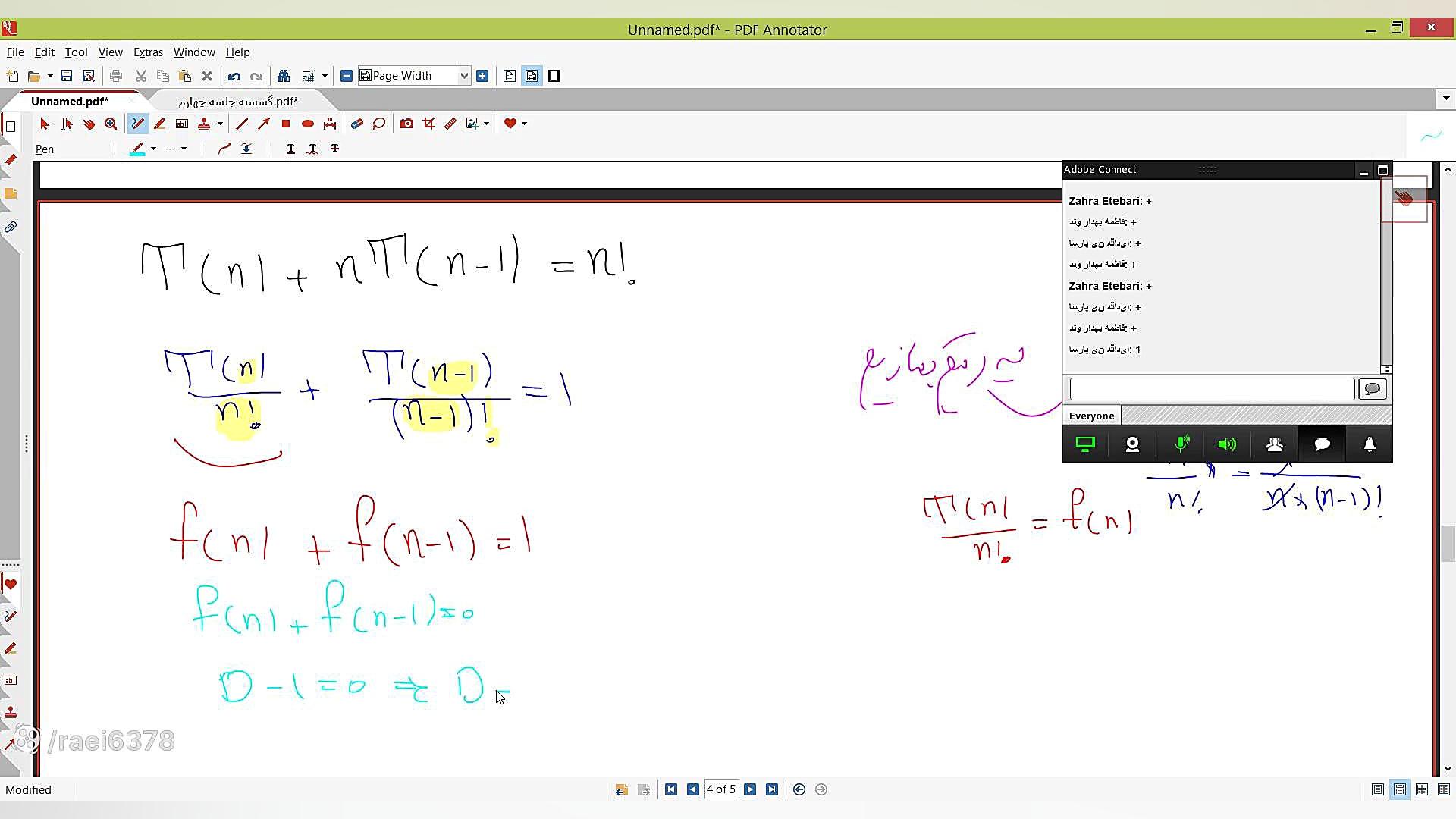Click the Save document icon
The image size is (1456, 819).
tap(66, 76)
